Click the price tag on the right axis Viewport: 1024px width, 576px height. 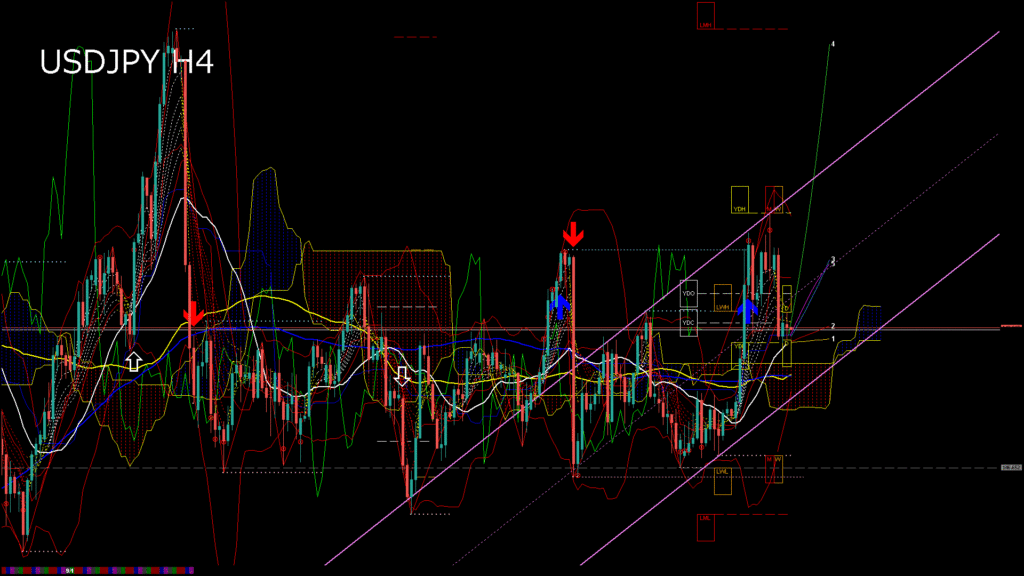pyautogui.click(x=1011, y=467)
